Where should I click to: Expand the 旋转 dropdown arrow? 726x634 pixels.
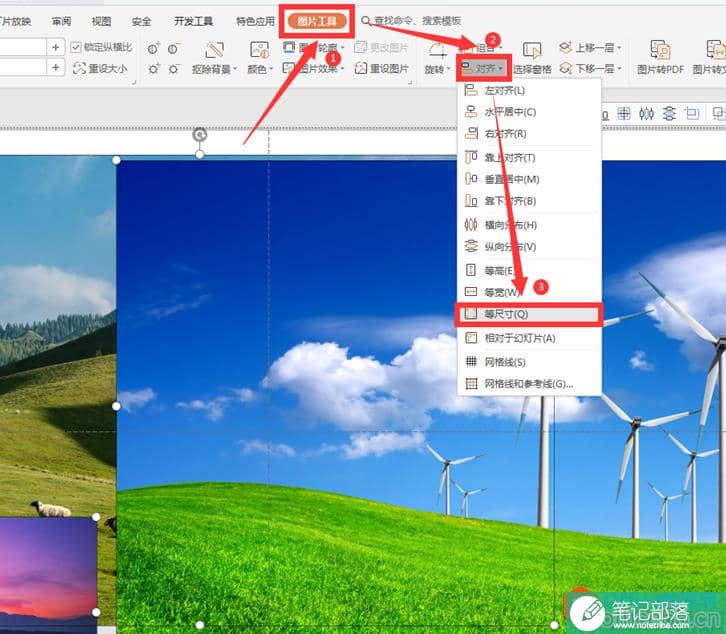point(448,69)
